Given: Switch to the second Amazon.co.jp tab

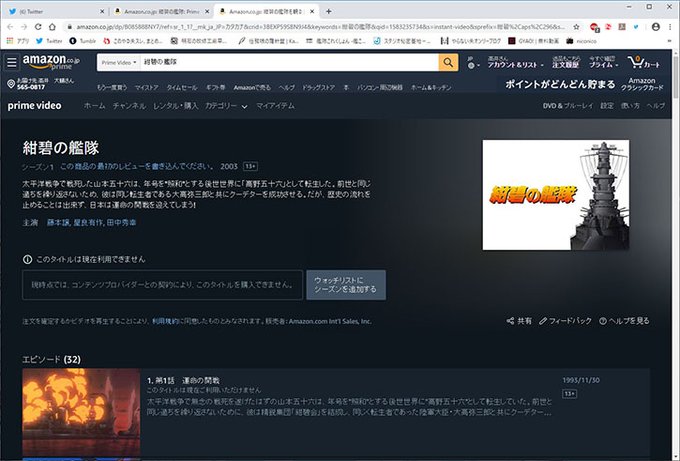Looking at the screenshot, I should point(161,12).
